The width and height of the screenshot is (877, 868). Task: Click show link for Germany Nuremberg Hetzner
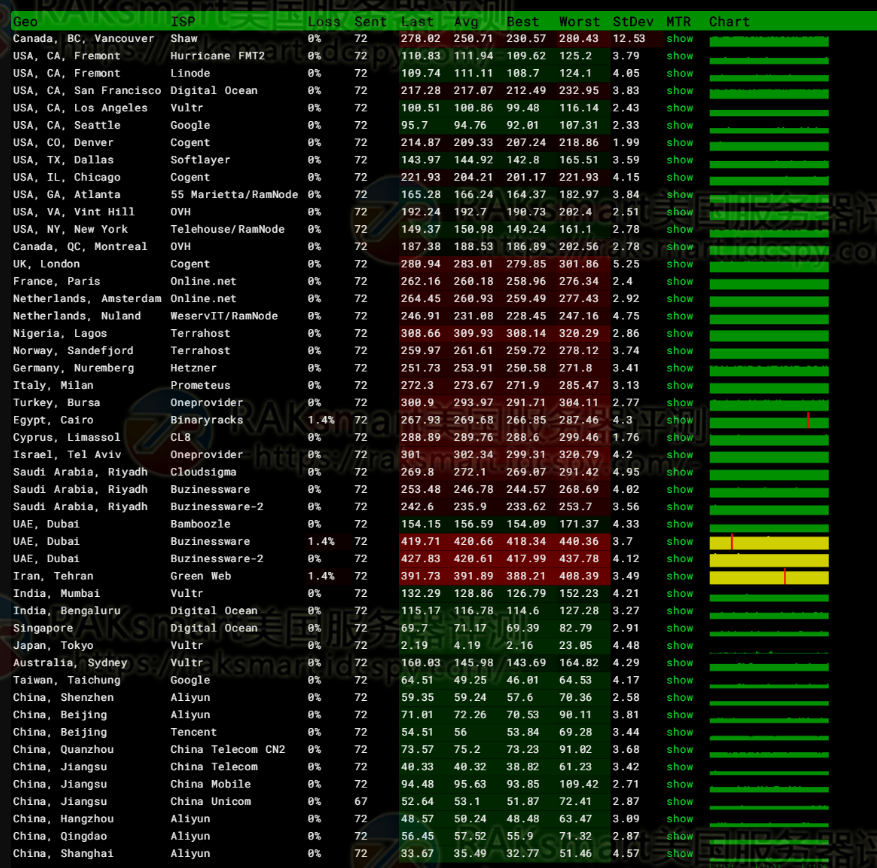coord(680,368)
